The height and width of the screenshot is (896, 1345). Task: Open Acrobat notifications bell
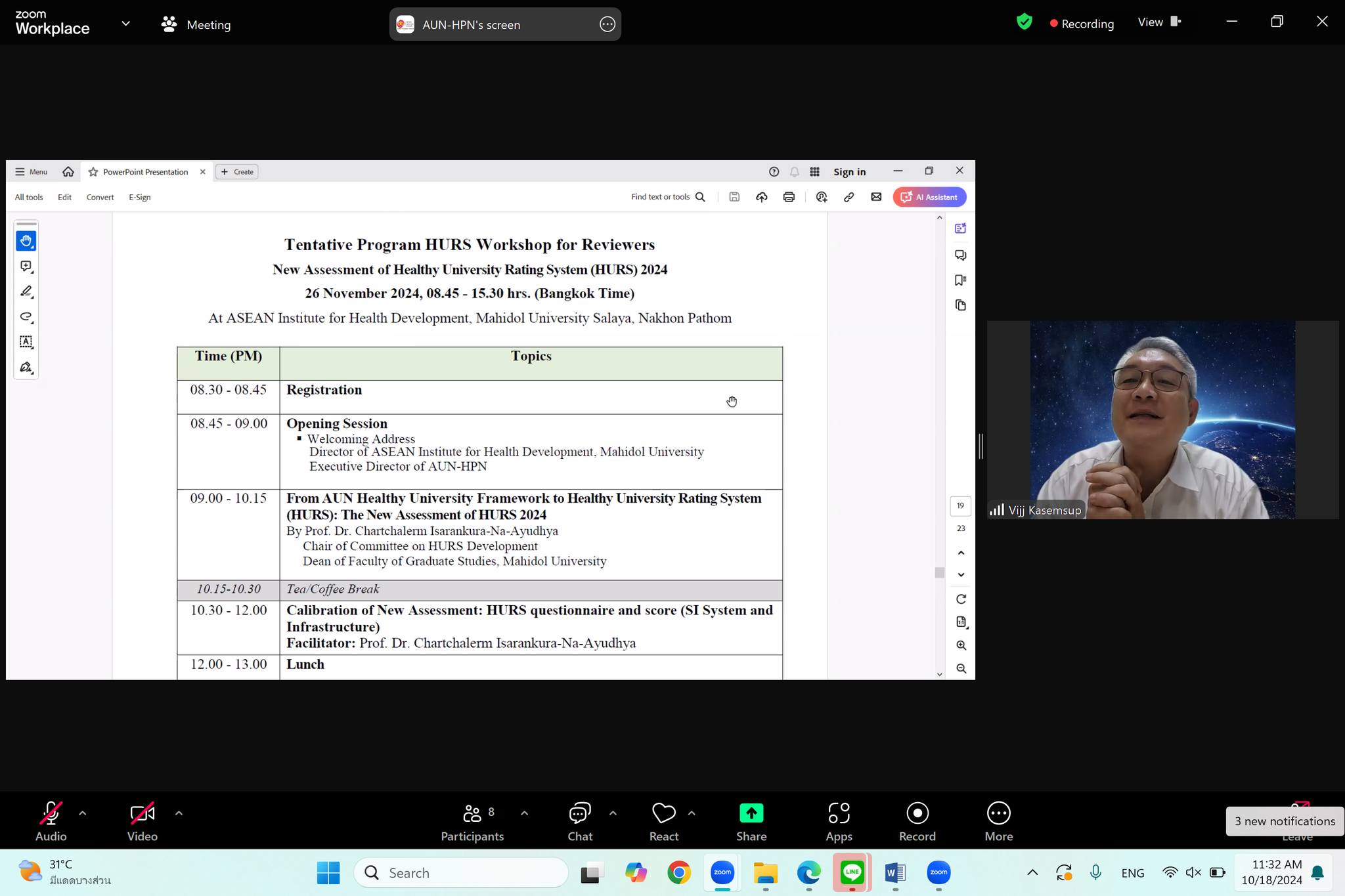[795, 172]
